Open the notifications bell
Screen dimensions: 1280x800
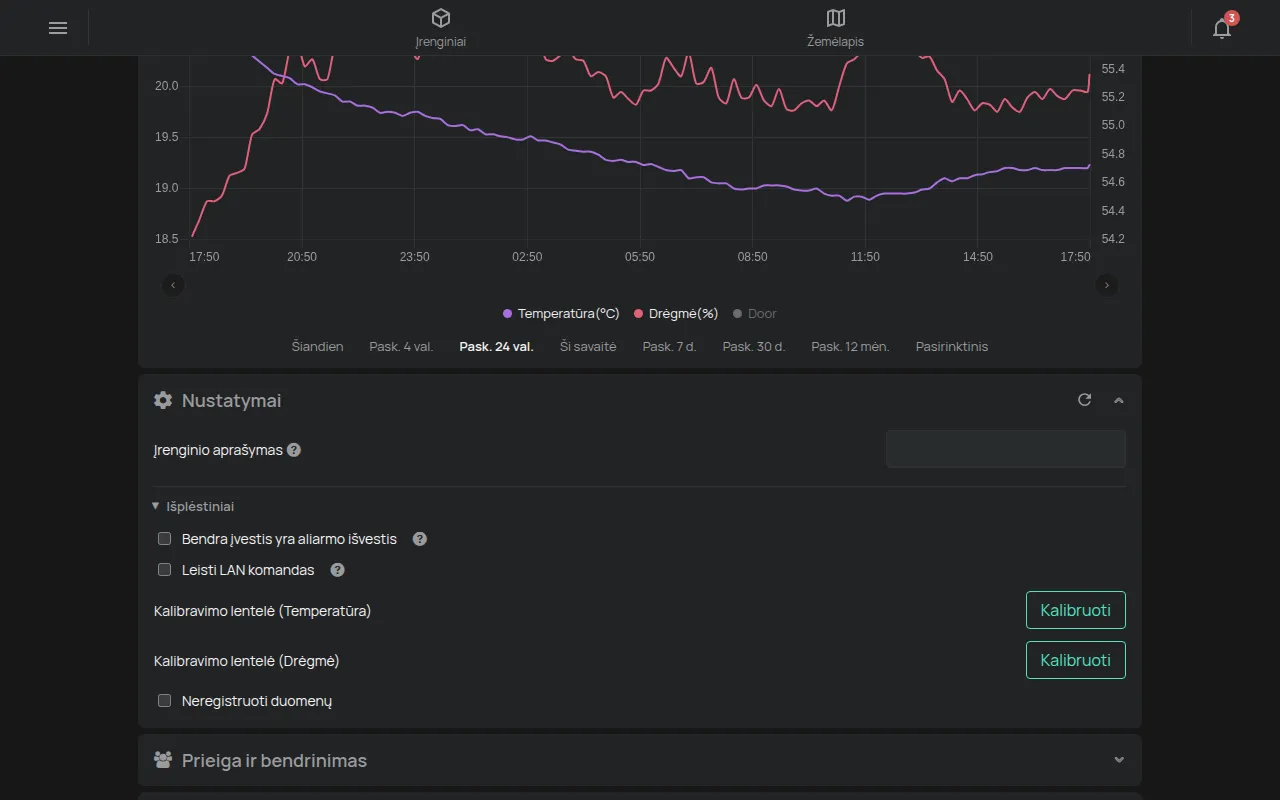[x=1222, y=28]
